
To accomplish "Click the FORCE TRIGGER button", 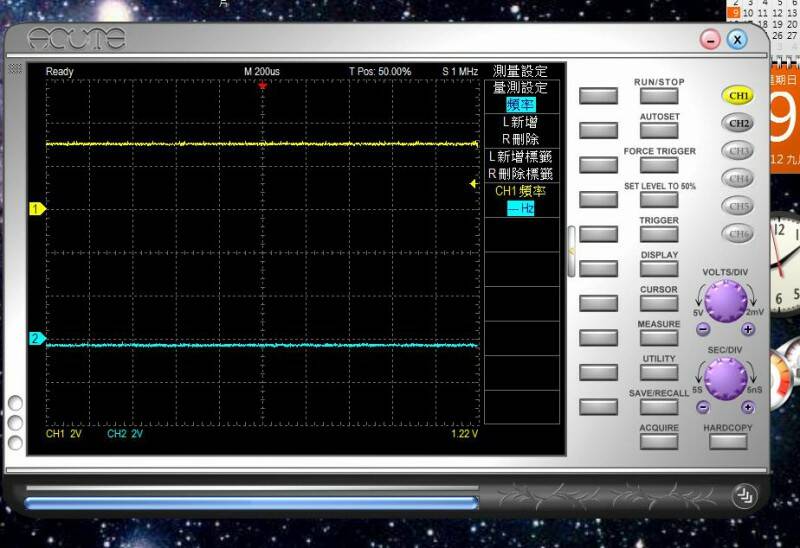I will [x=659, y=165].
